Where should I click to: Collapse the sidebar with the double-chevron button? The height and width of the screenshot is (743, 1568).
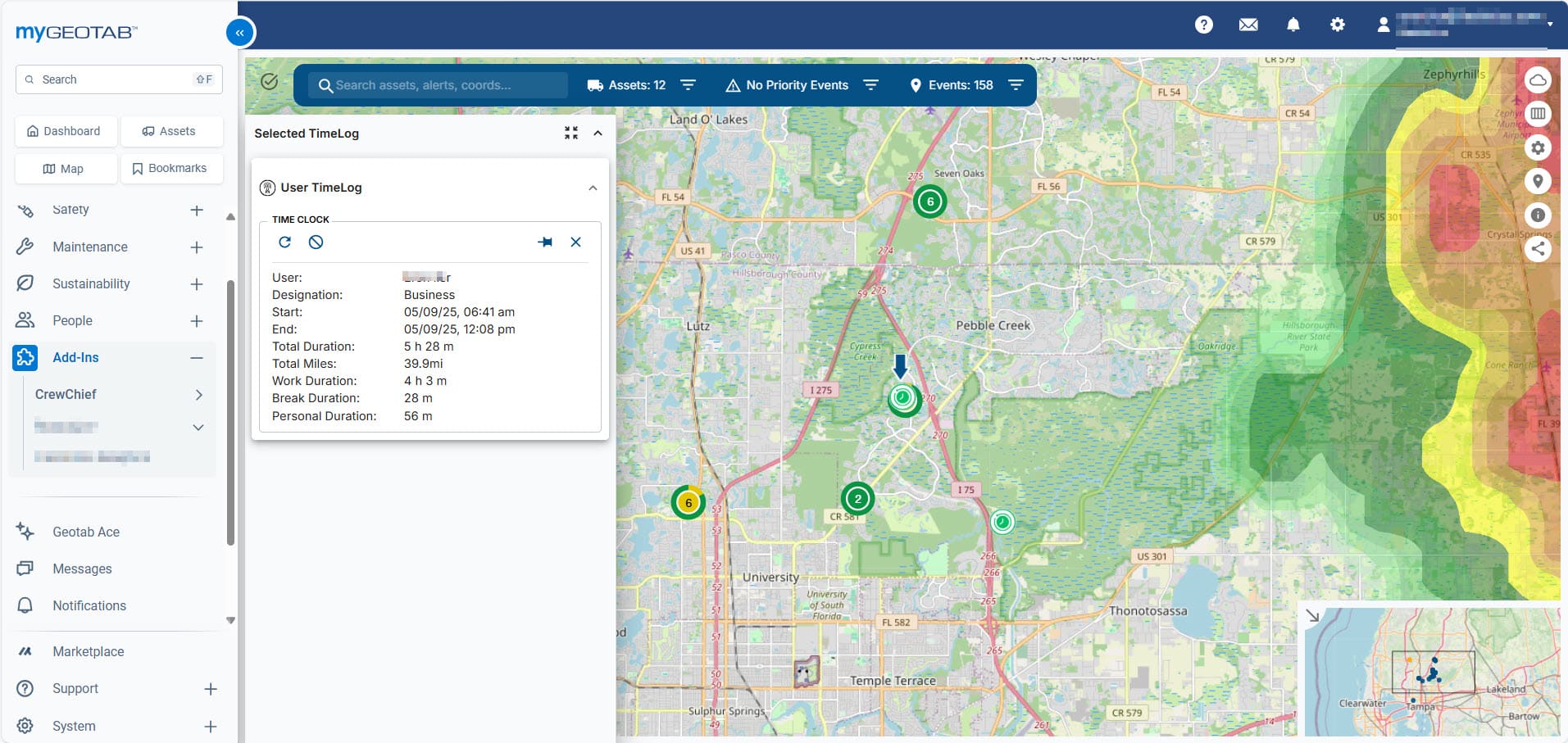(239, 33)
